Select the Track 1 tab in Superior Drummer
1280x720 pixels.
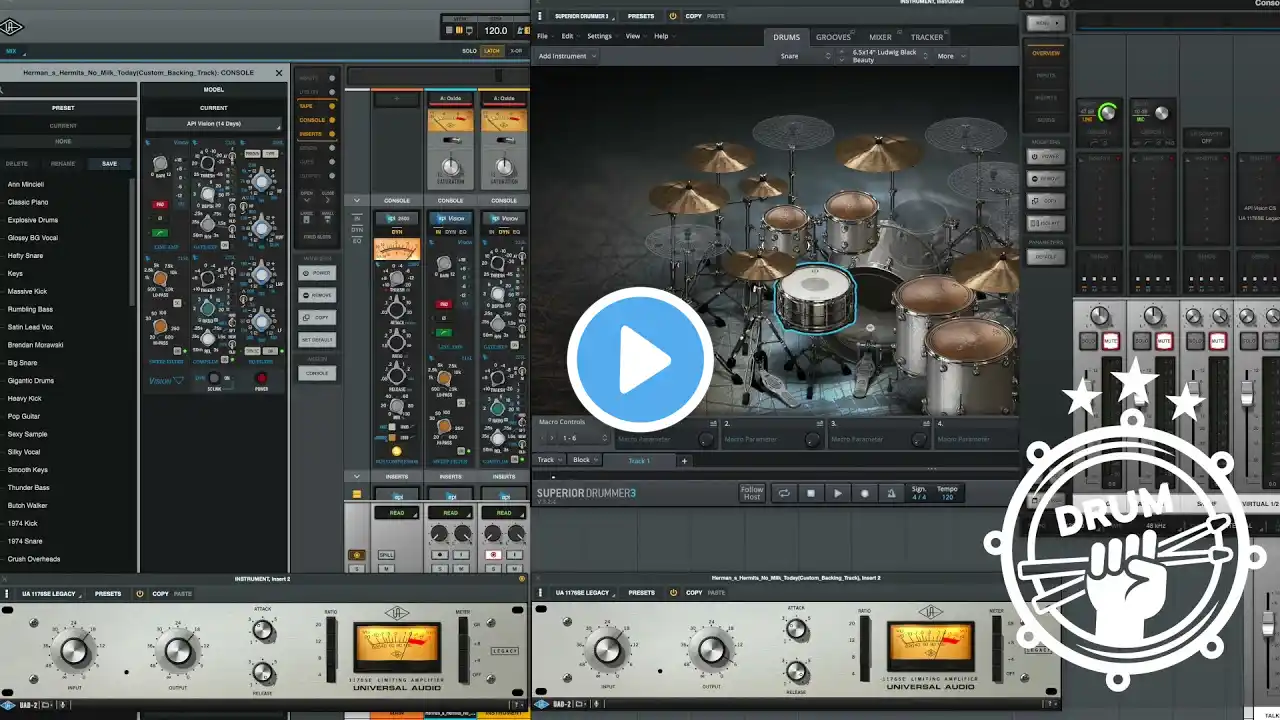tap(640, 461)
